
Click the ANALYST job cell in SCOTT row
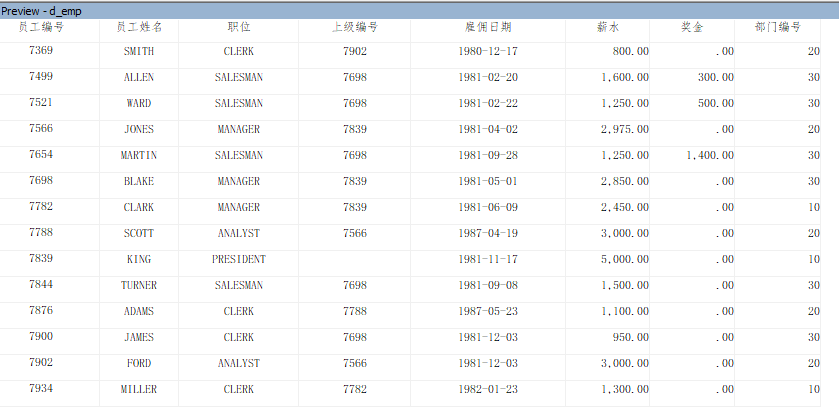coord(239,234)
